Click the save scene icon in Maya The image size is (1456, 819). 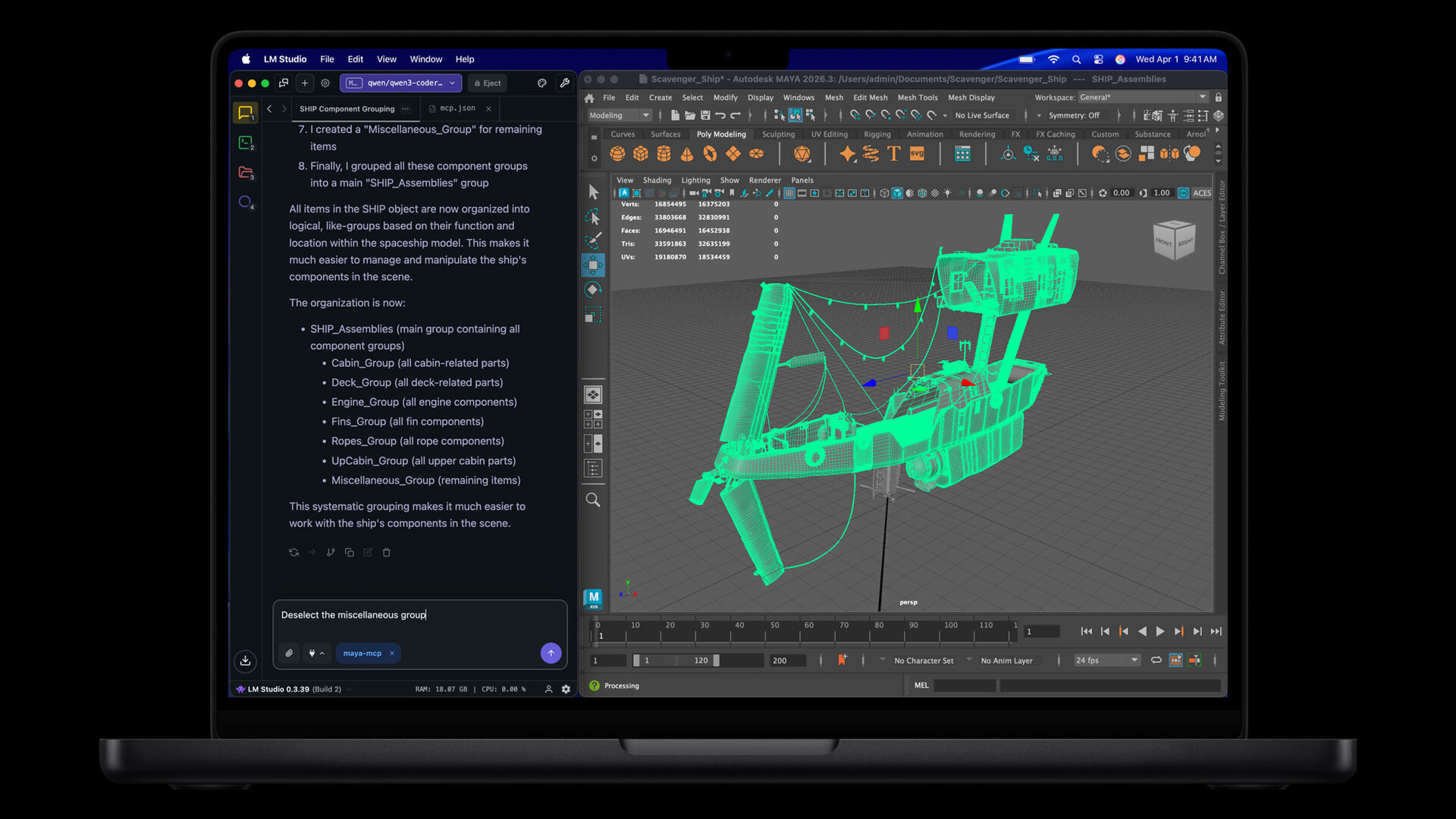pos(705,115)
